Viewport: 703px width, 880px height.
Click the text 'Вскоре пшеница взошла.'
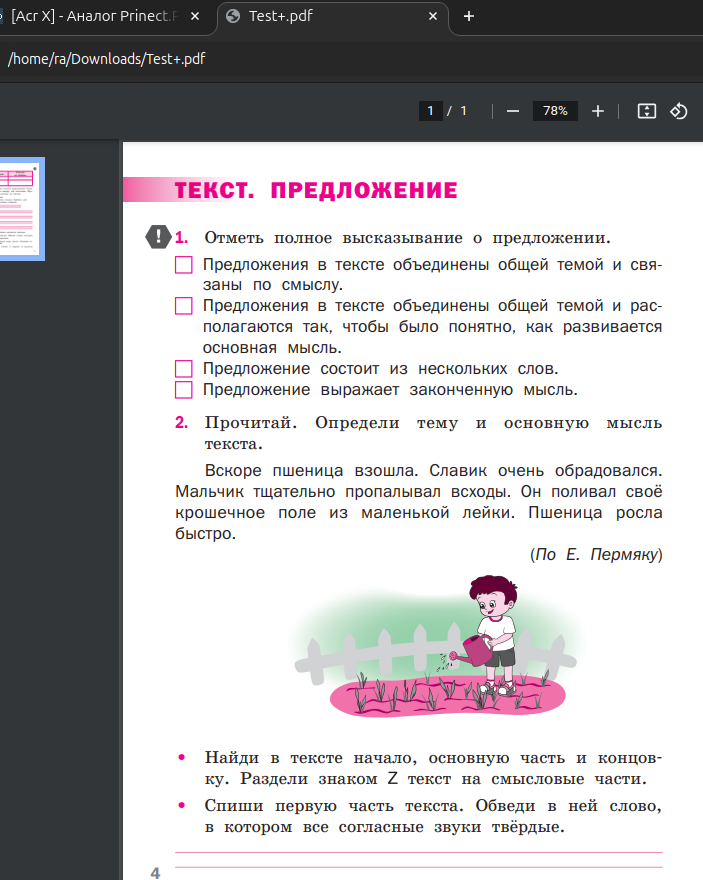tap(311, 470)
